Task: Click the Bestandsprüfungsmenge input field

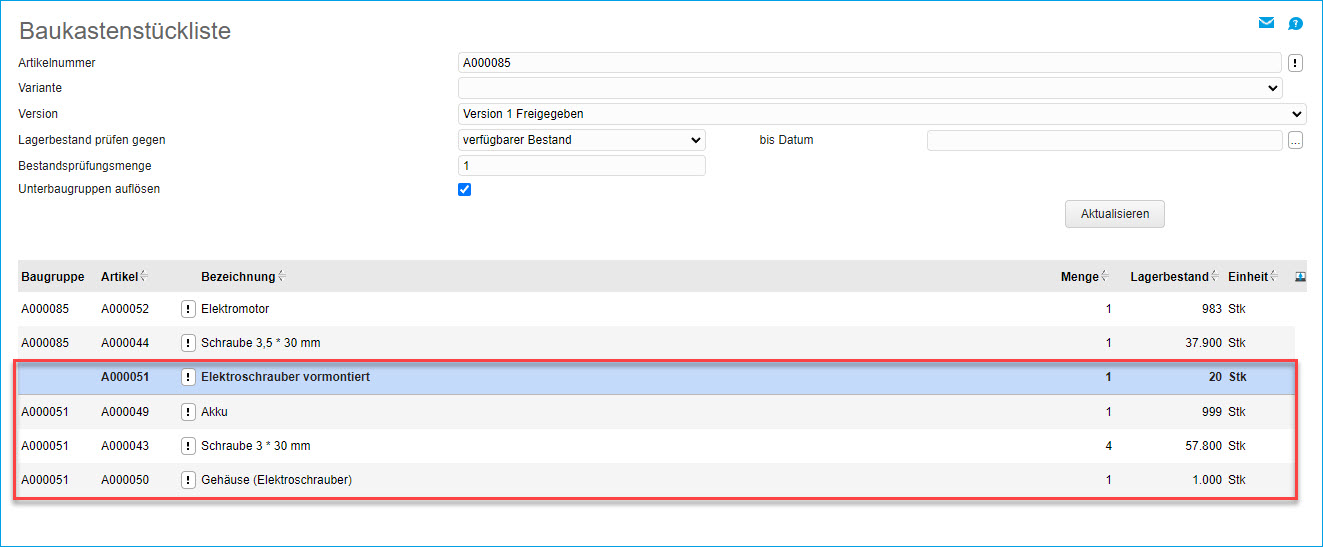Action: coord(581,165)
